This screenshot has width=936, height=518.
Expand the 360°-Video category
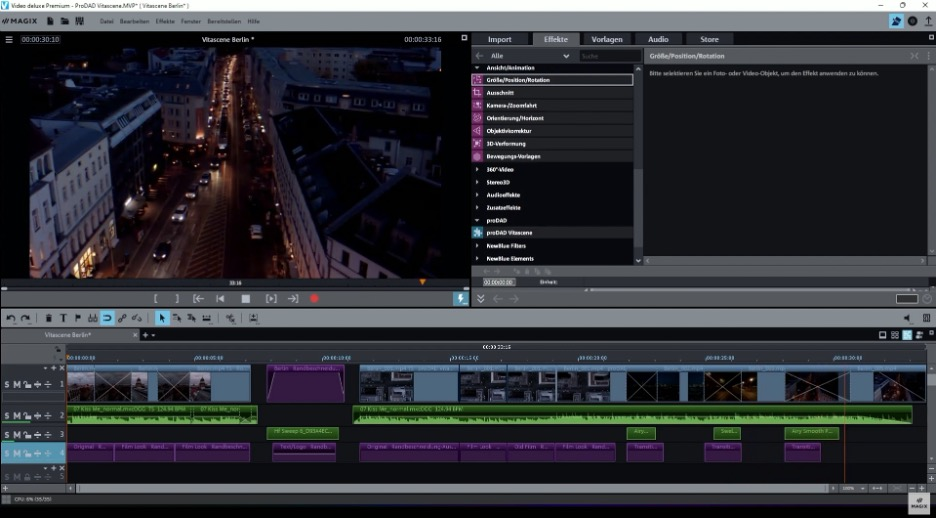click(x=477, y=169)
